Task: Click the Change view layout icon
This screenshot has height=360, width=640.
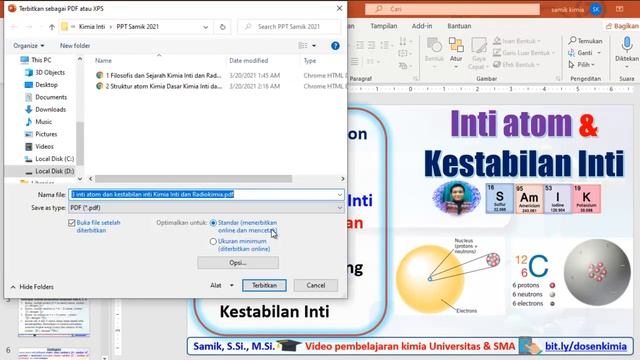Action: pos(303,46)
